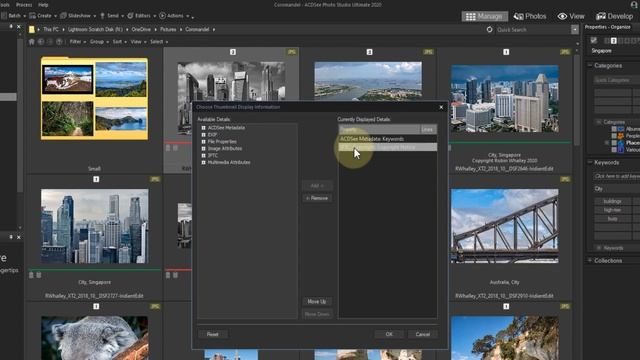Open the Filter dropdown
The image size is (640, 360).
tap(77, 42)
